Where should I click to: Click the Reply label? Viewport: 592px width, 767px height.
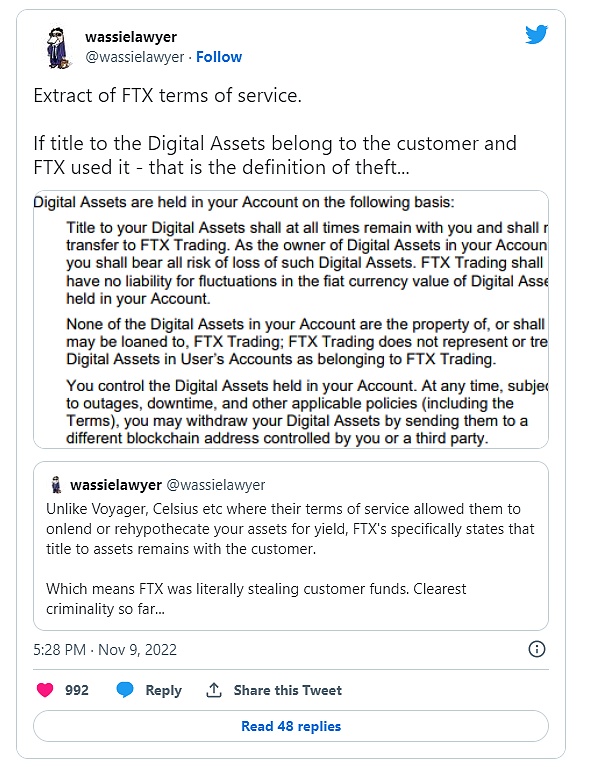point(163,690)
